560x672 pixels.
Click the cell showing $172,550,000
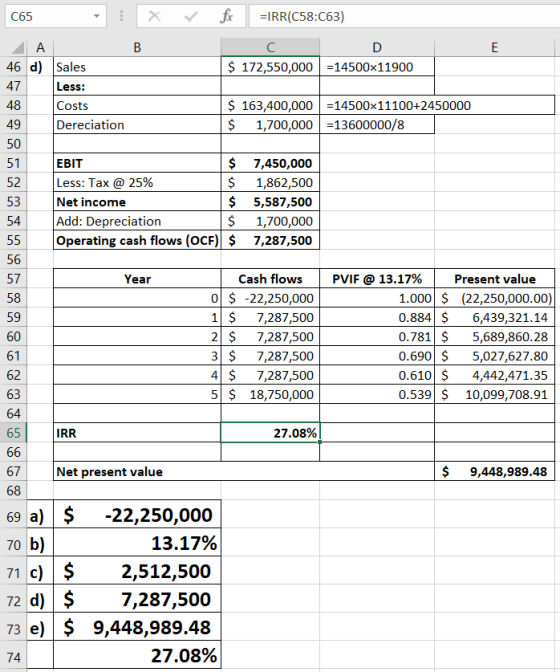coord(270,67)
